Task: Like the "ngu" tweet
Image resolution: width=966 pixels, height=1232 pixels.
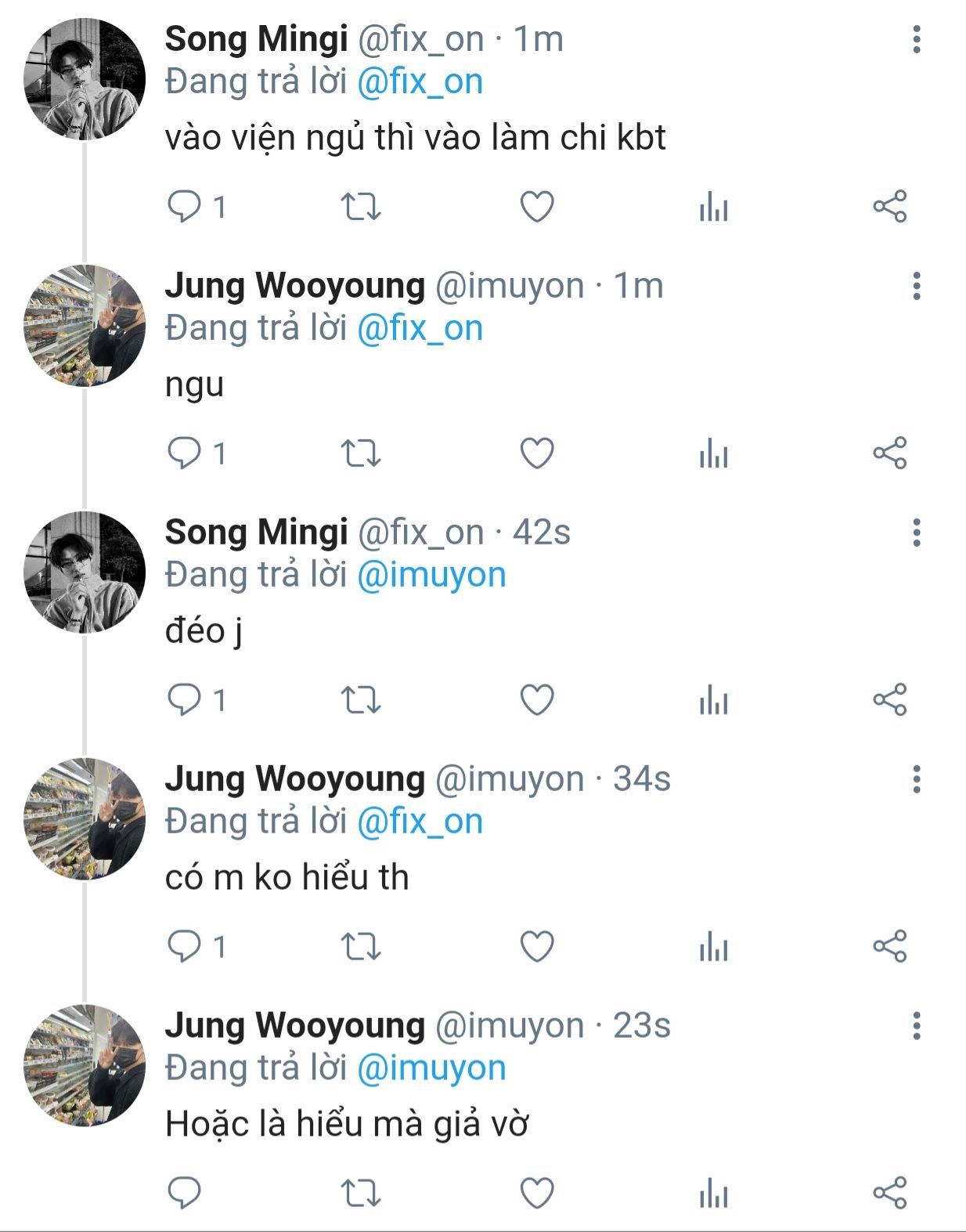Action: (x=537, y=453)
